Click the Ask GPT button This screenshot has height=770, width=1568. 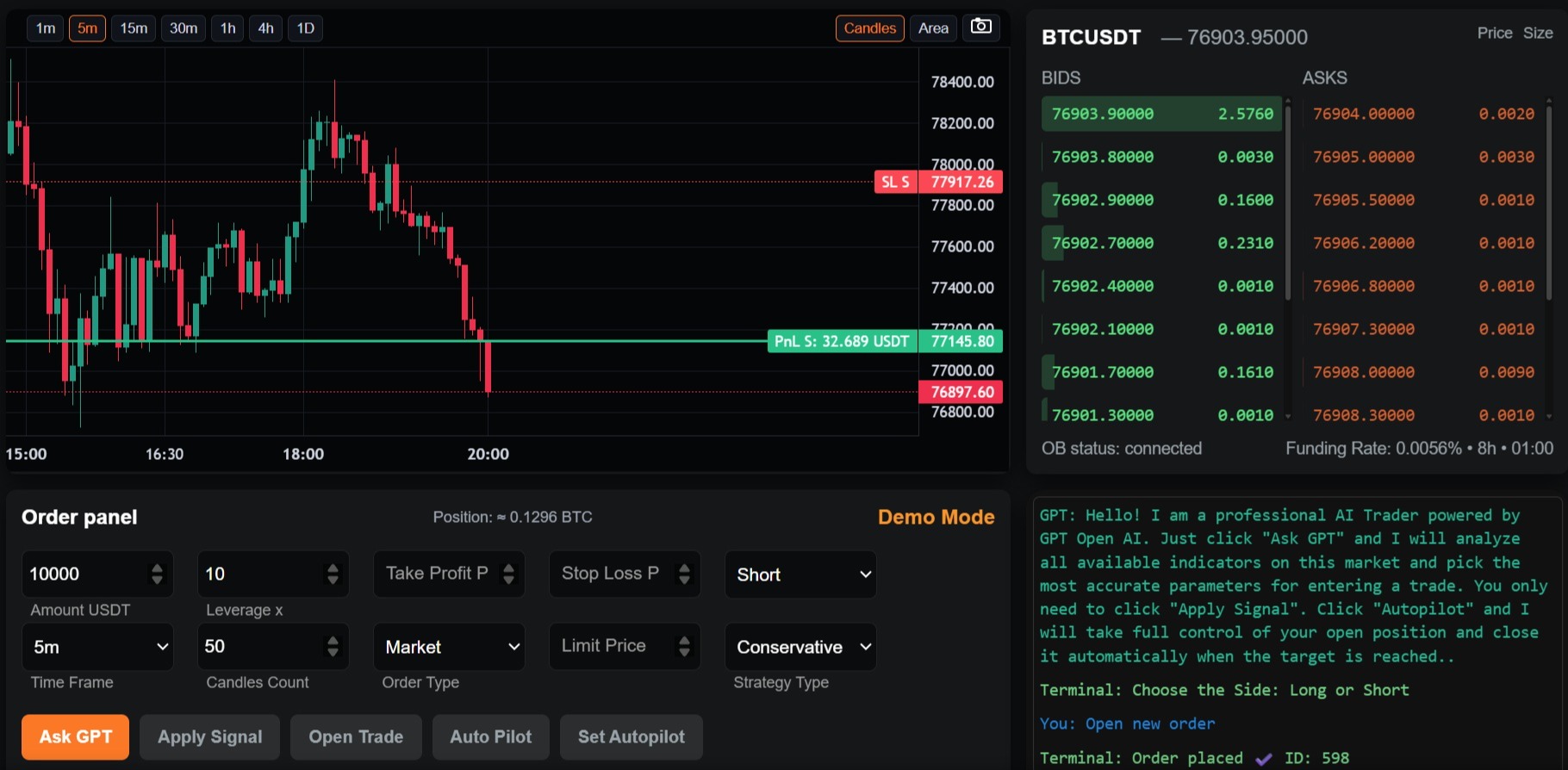coord(75,736)
